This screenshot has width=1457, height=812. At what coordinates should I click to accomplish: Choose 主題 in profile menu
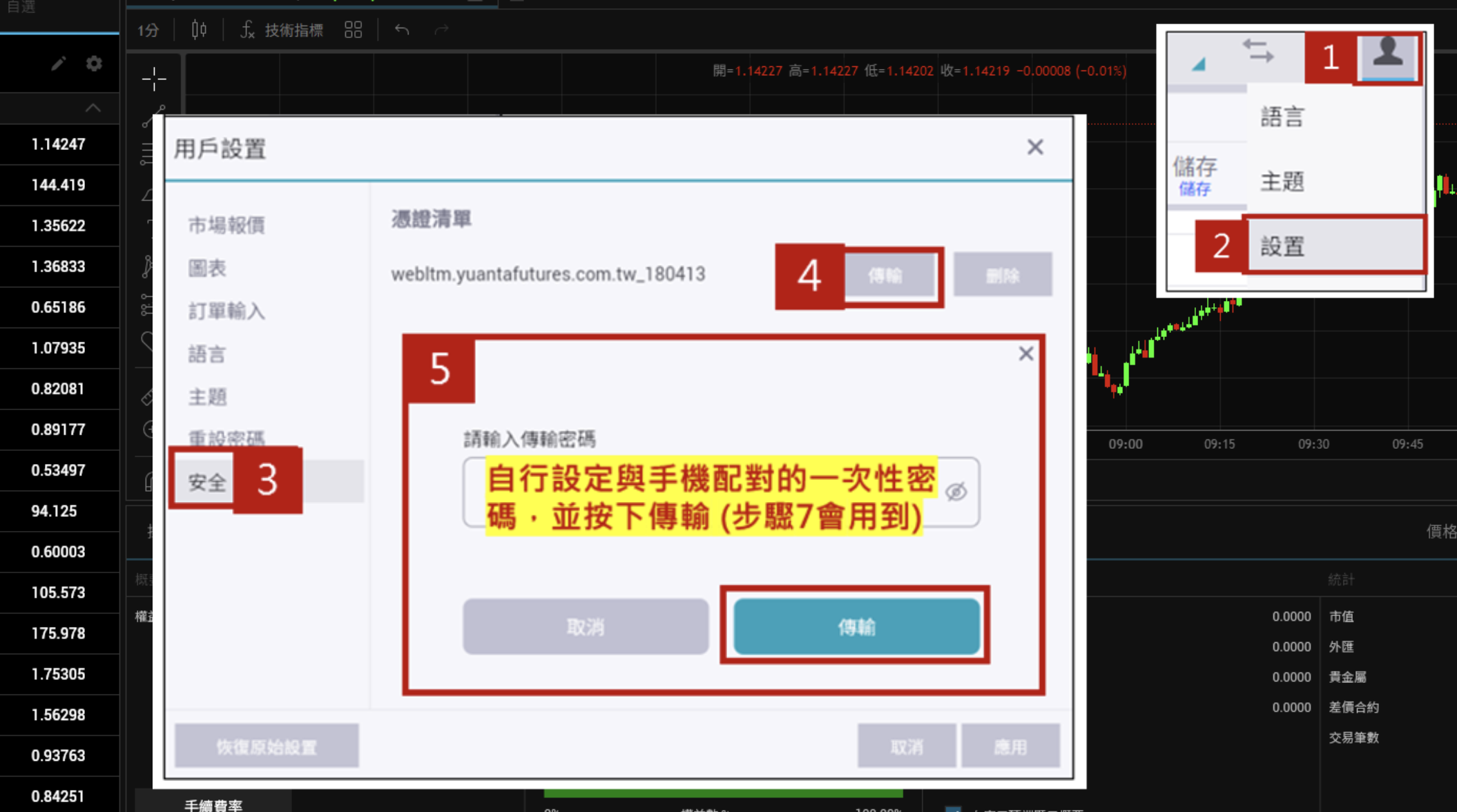pyautogui.click(x=1282, y=182)
